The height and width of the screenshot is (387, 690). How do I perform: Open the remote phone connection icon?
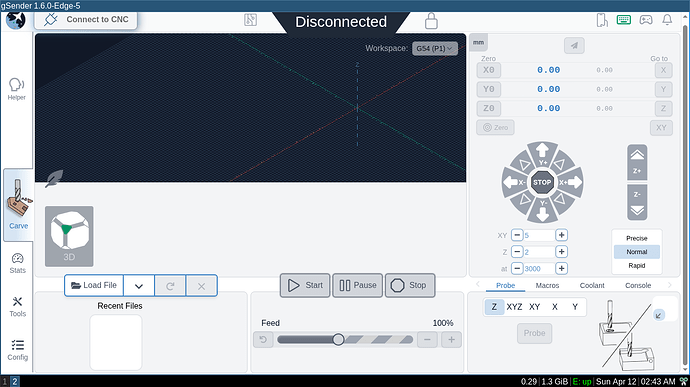pyautogui.click(x=602, y=20)
